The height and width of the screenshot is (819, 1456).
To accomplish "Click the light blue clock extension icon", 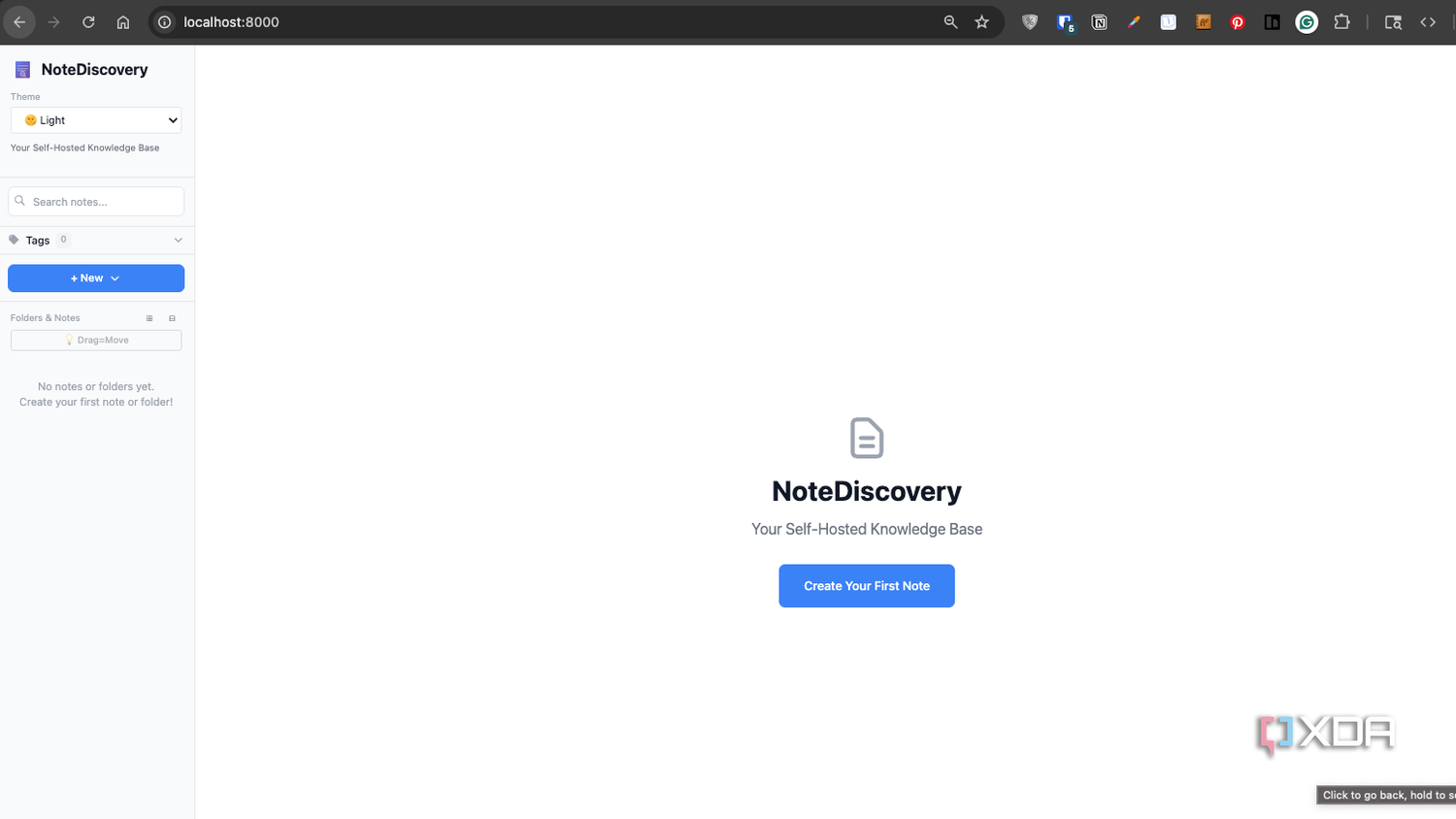I will [1169, 22].
